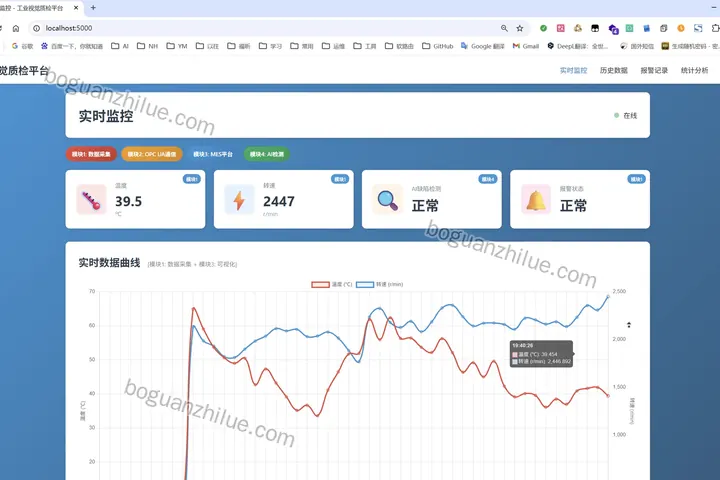This screenshot has width=720, height=480.
Task: Click the blue 模块3 MES平台 pill
Action: pos(213,154)
